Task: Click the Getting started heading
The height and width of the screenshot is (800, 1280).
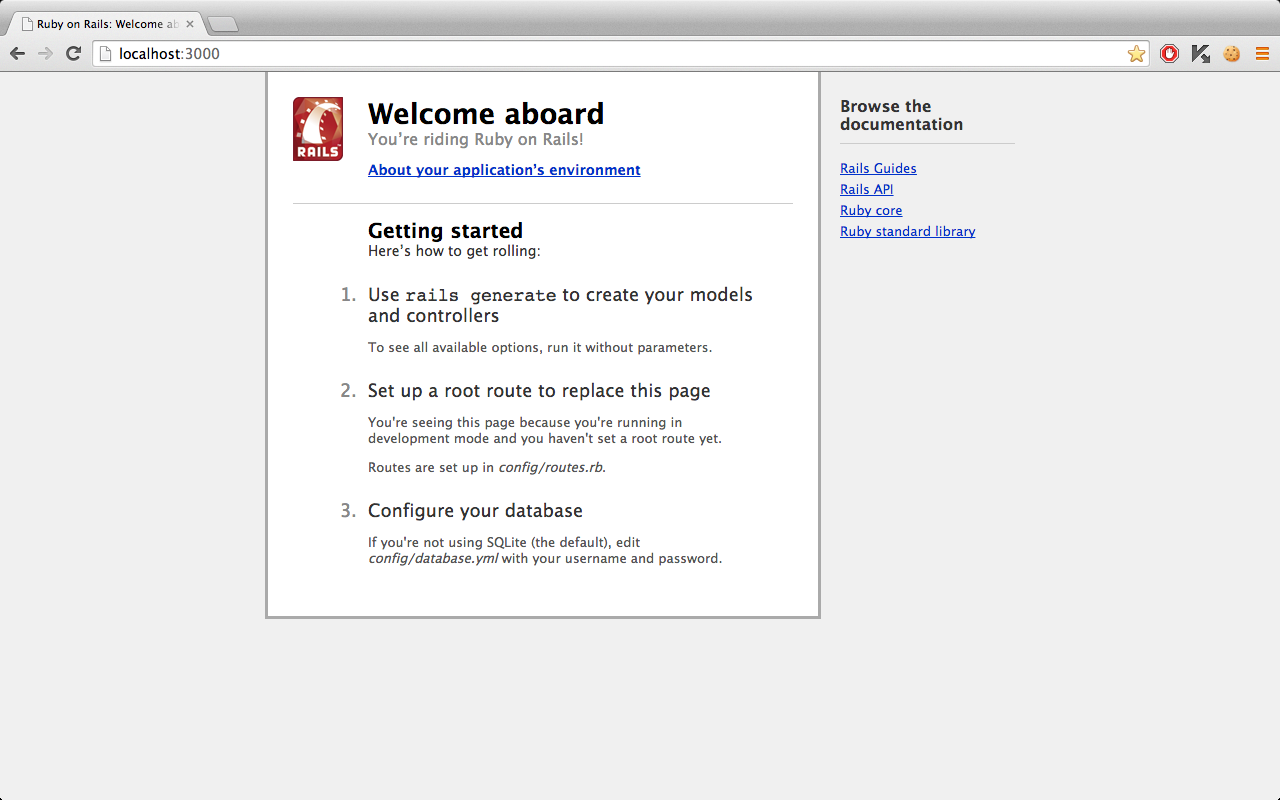Action: pos(445,231)
